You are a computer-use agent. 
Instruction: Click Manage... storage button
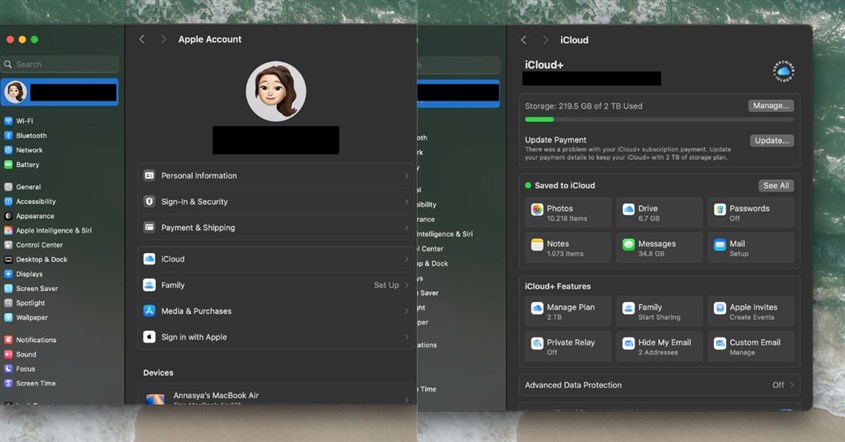click(771, 106)
